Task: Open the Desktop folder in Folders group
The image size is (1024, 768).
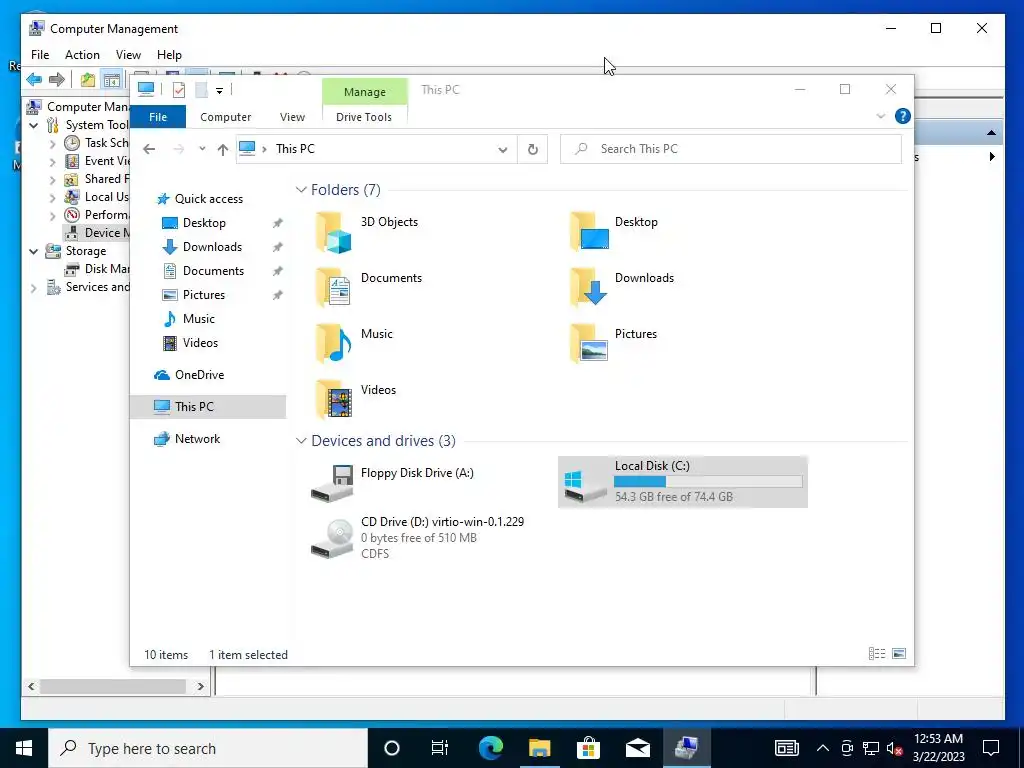Action: [x=614, y=231]
